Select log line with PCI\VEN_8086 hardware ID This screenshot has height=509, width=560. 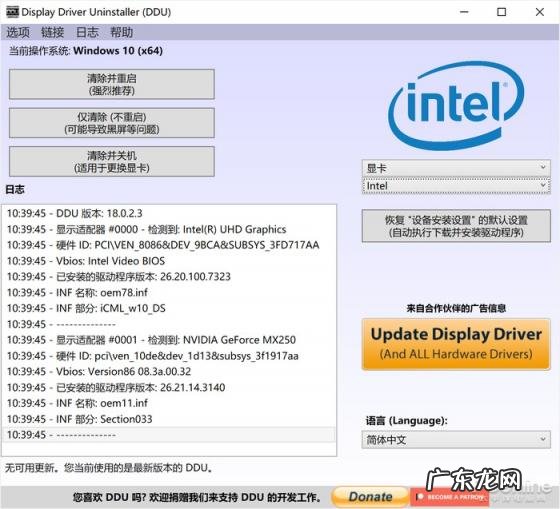point(169,245)
